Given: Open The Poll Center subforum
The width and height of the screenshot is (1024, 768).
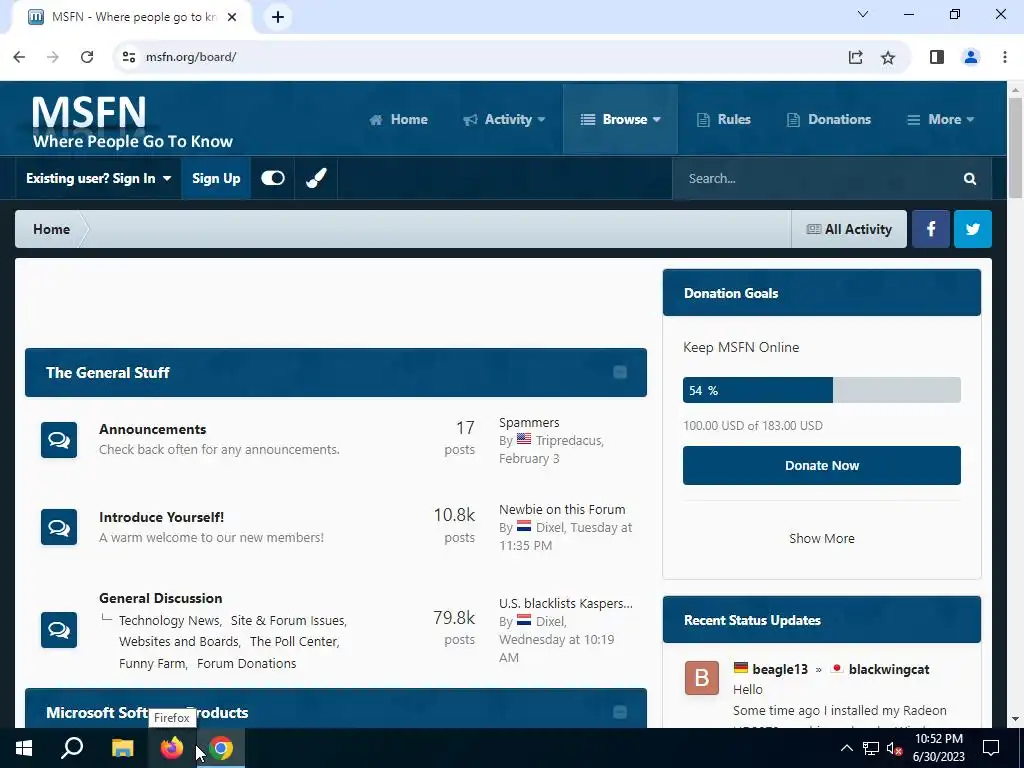Looking at the screenshot, I should point(293,641).
